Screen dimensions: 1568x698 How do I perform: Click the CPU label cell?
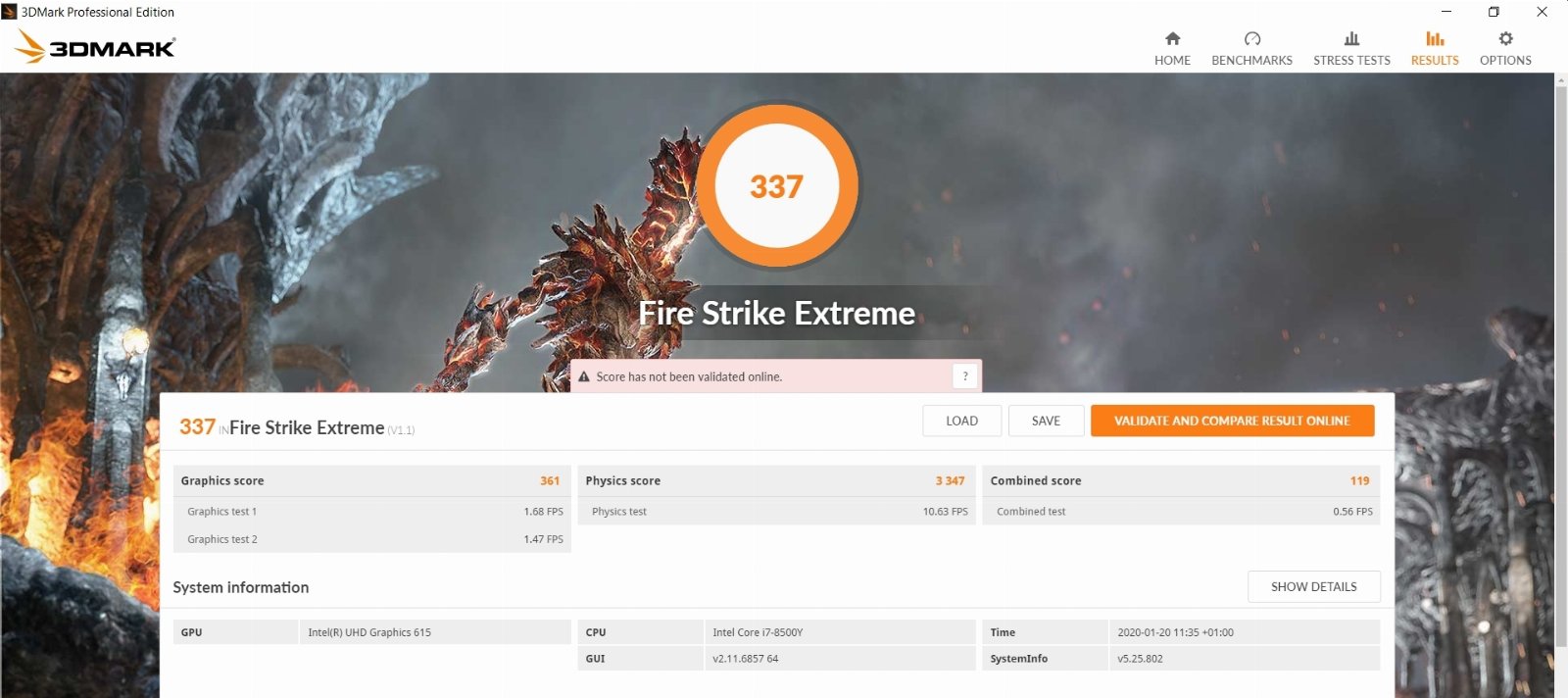tap(640, 632)
